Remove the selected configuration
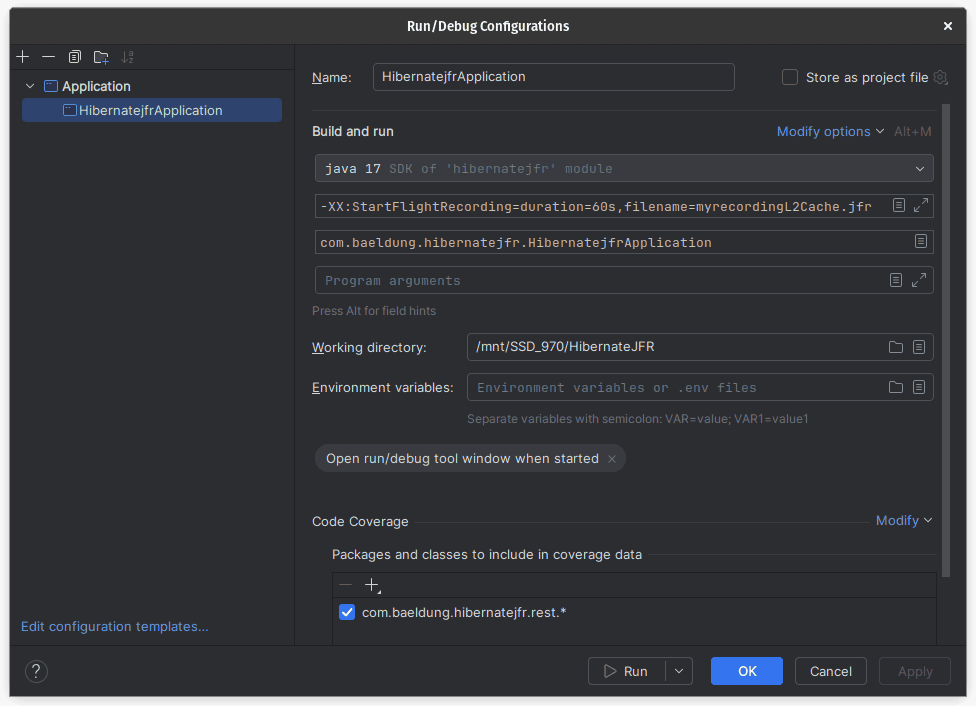 coord(49,57)
